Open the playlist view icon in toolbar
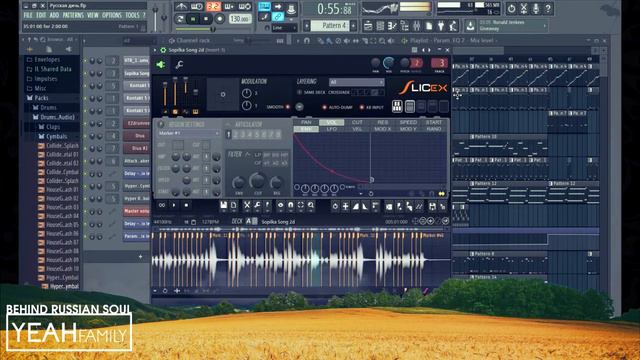This screenshot has height=360, width=640. (368, 26)
